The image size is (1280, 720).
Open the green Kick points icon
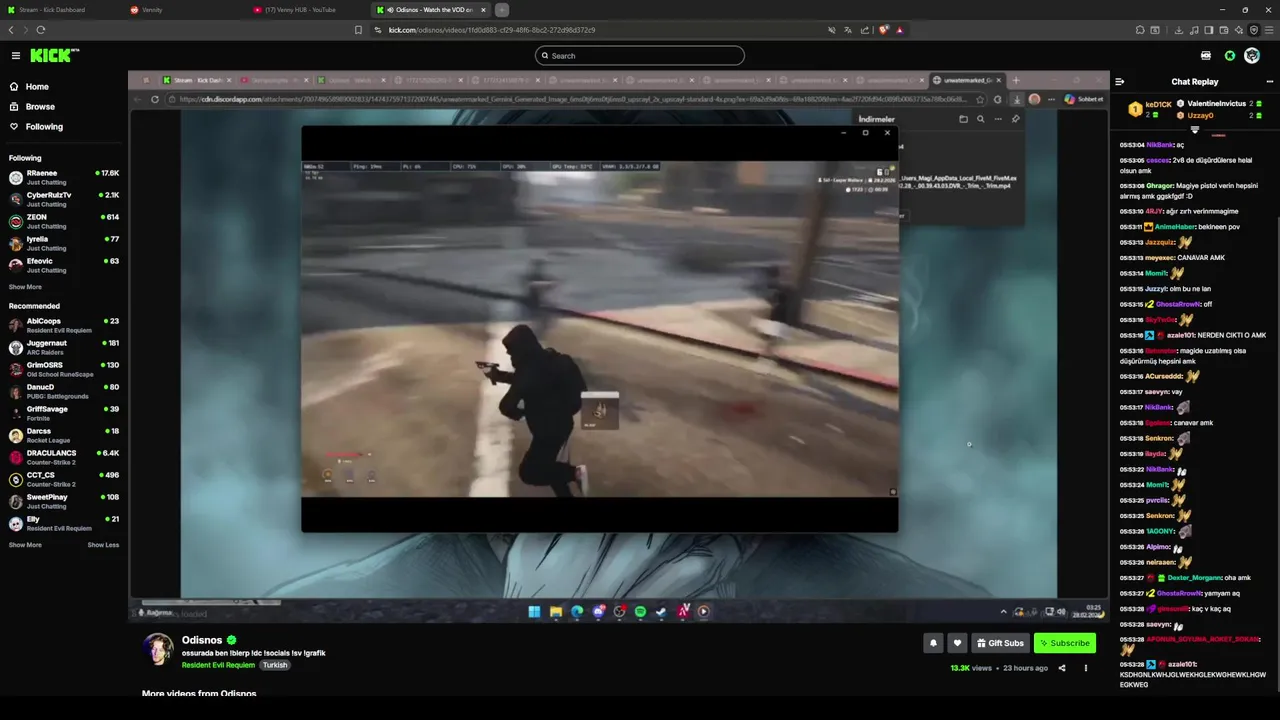[x=1230, y=56]
